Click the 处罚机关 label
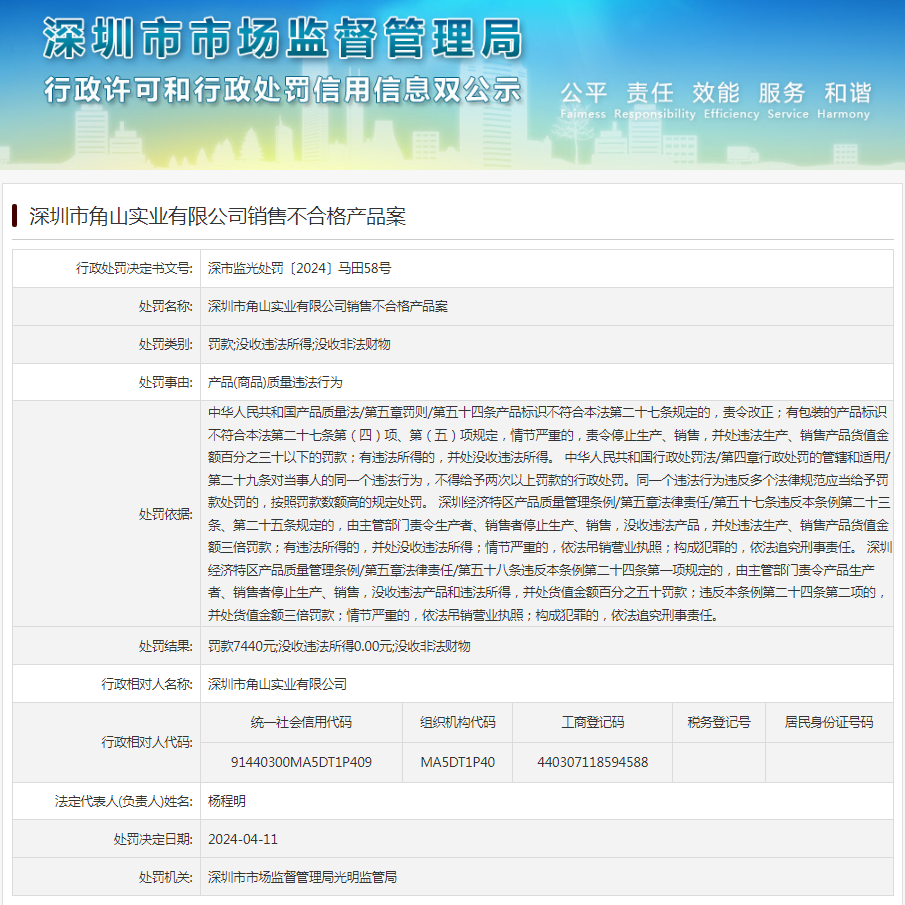Image resolution: width=905 pixels, height=905 pixels. tap(166, 877)
